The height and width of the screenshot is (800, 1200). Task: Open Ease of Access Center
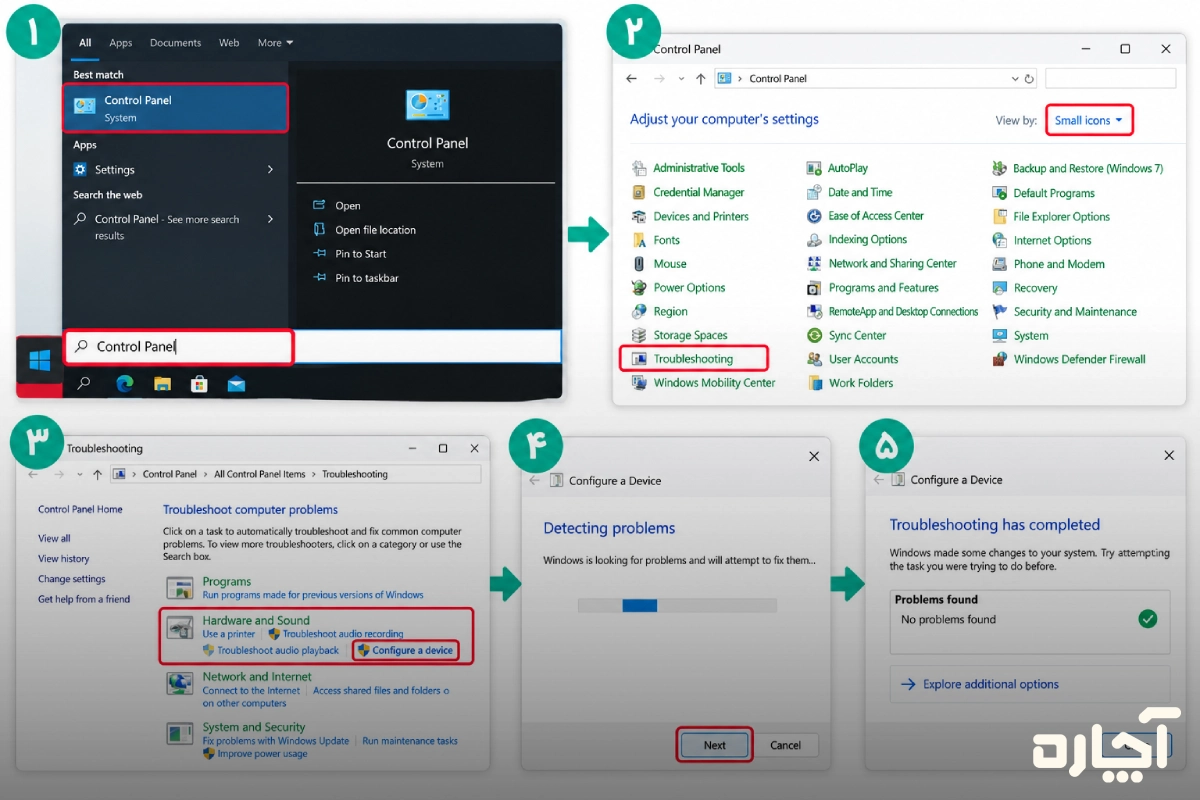(876, 216)
